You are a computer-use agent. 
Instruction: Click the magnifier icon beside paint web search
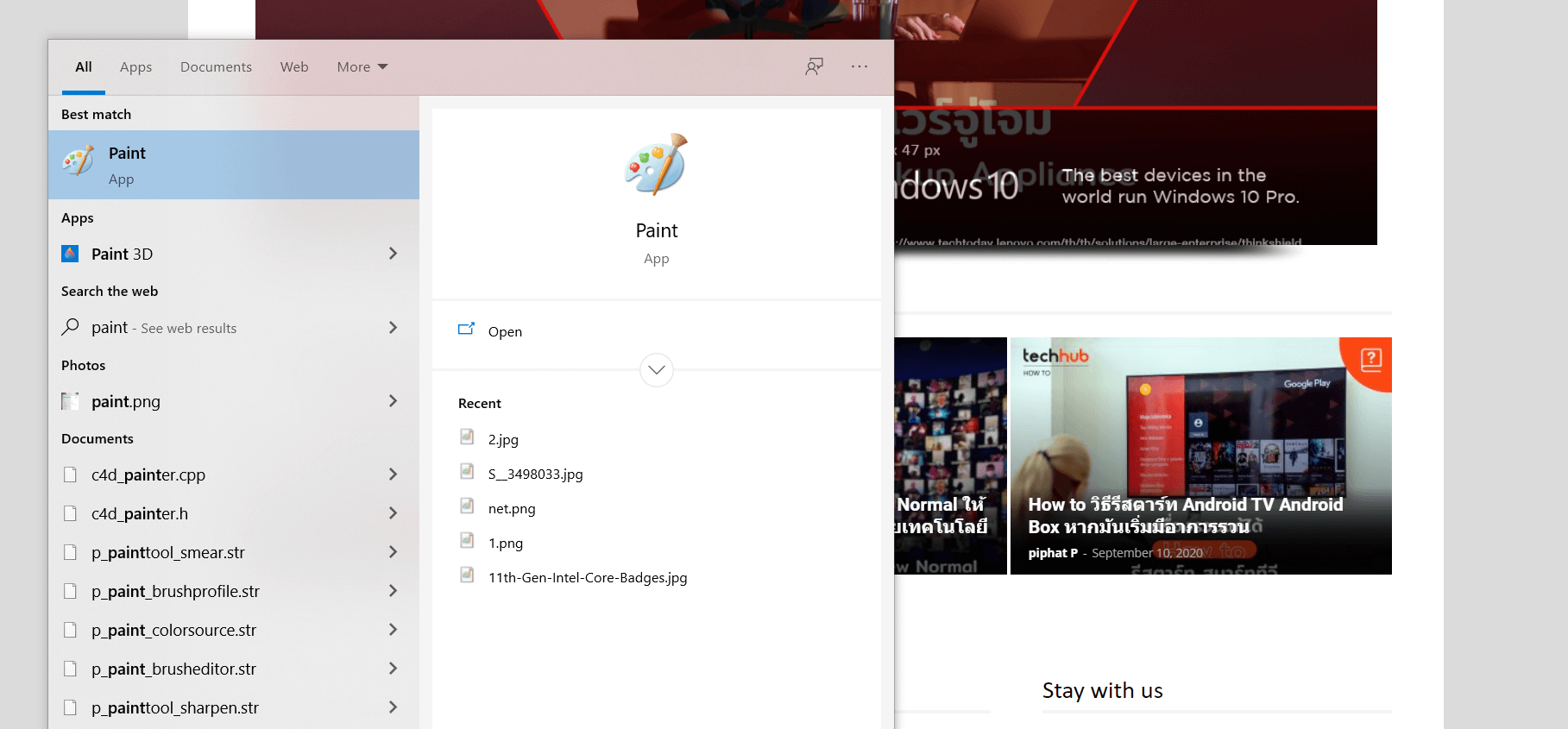coord(70,327)
